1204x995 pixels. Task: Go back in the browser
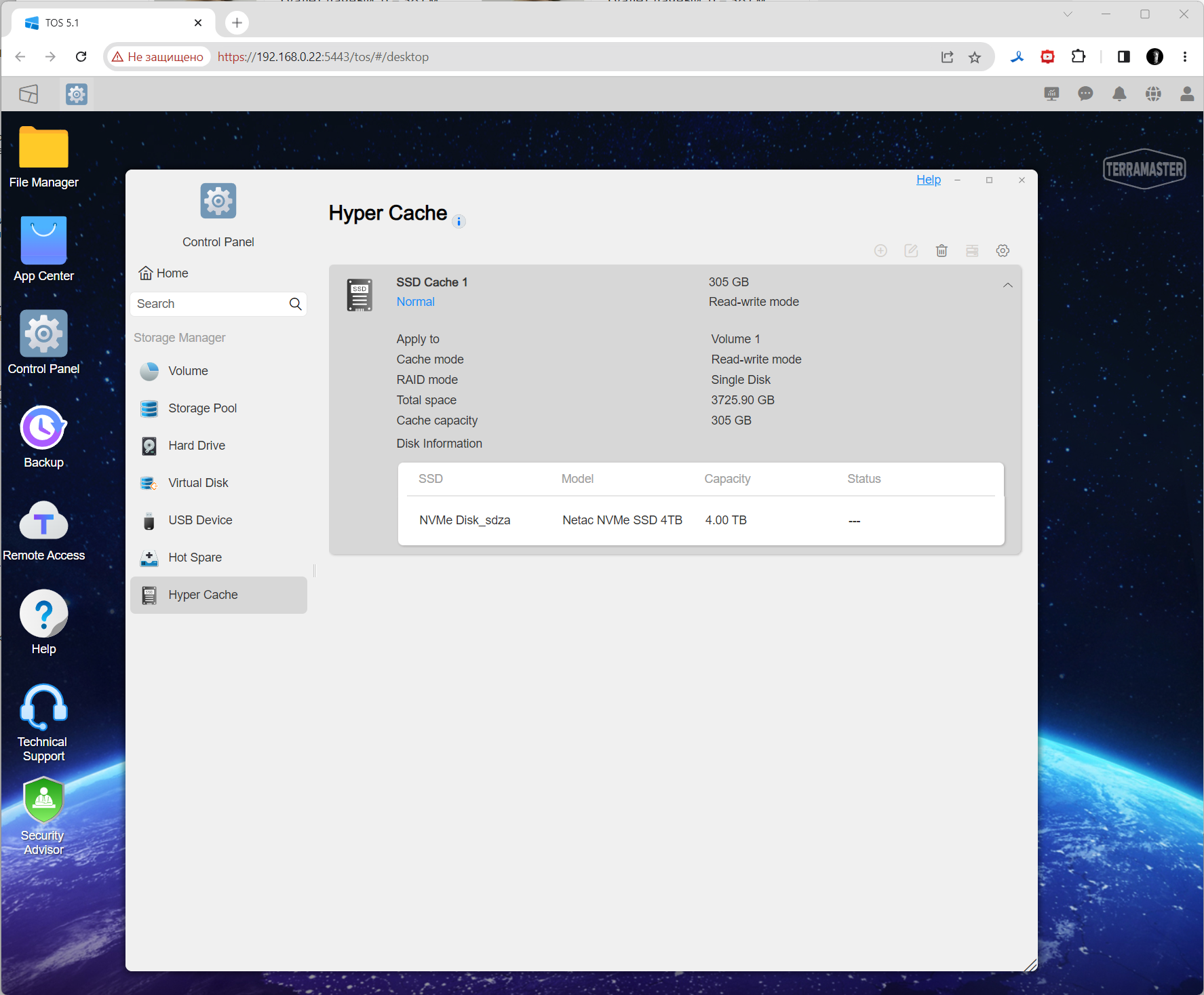click(20, 57)
